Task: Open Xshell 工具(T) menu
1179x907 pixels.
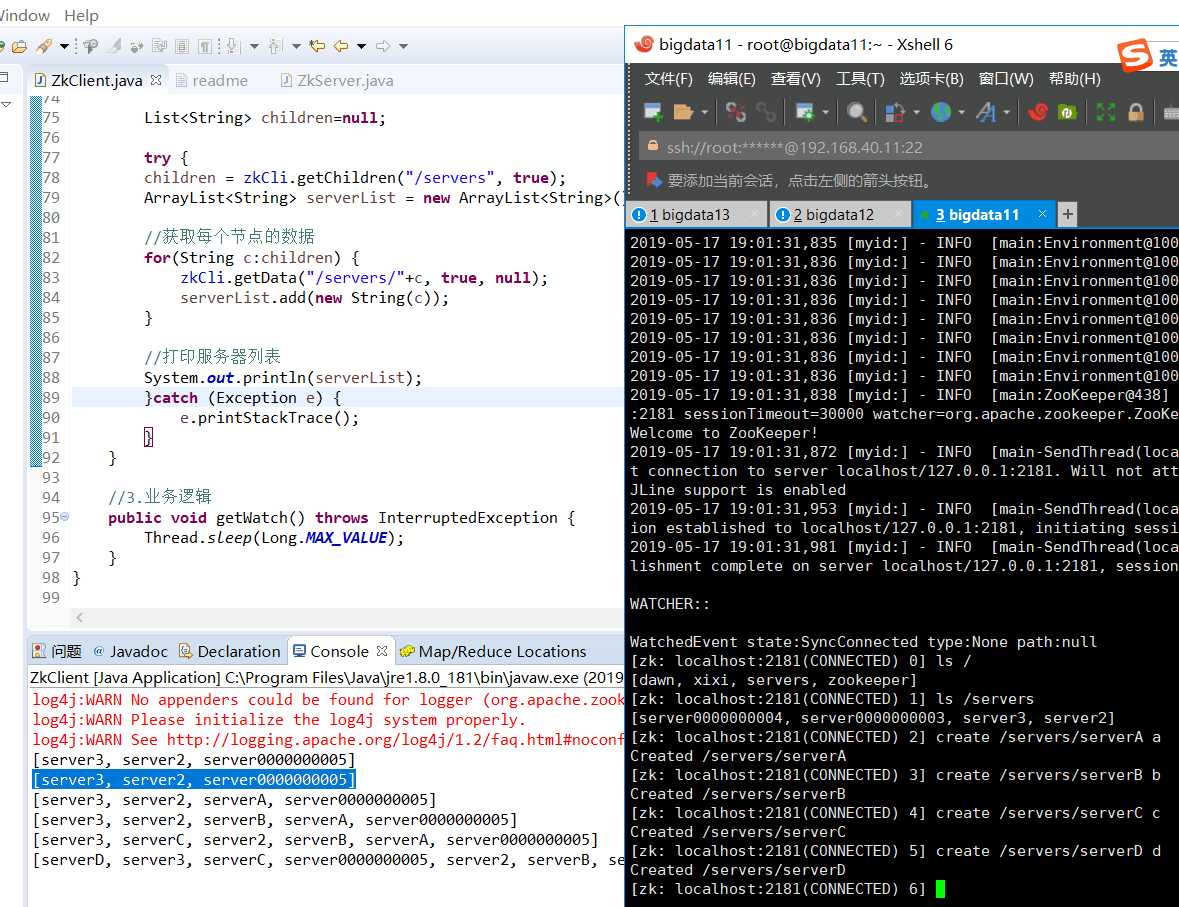Action: click(x=860, y=79)
